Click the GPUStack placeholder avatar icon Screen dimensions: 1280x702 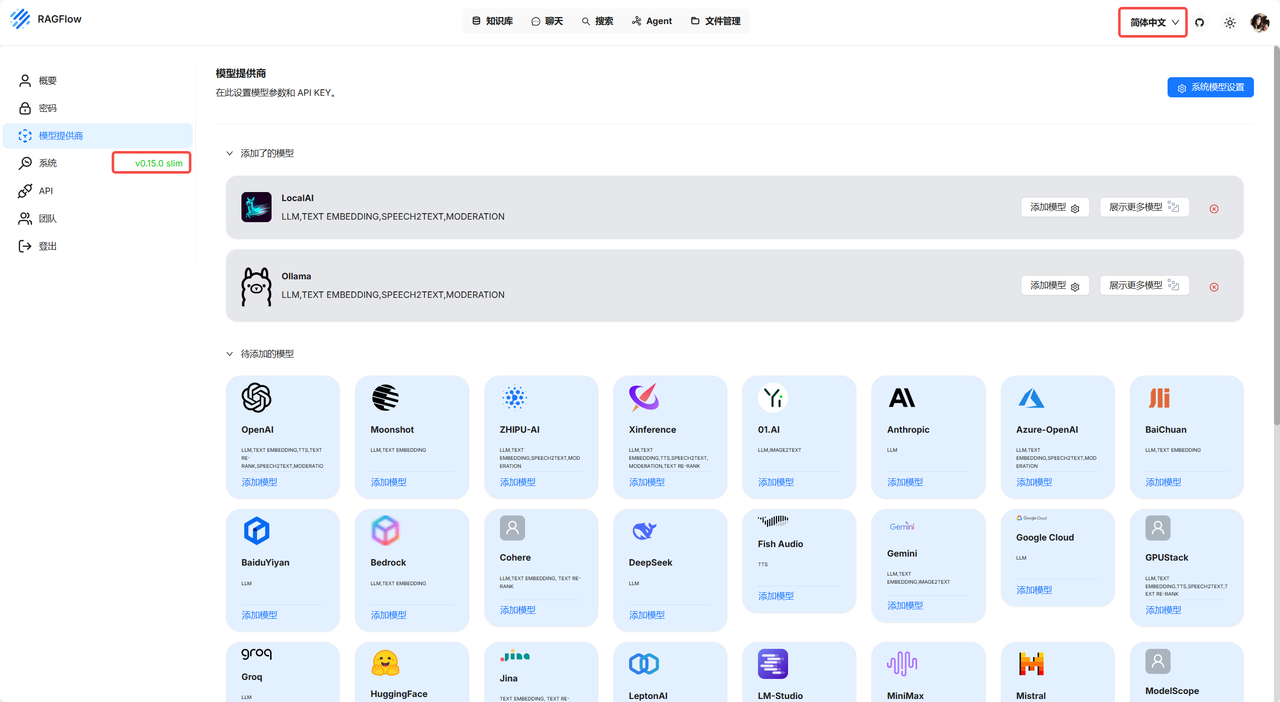[x=1158, y=528]
